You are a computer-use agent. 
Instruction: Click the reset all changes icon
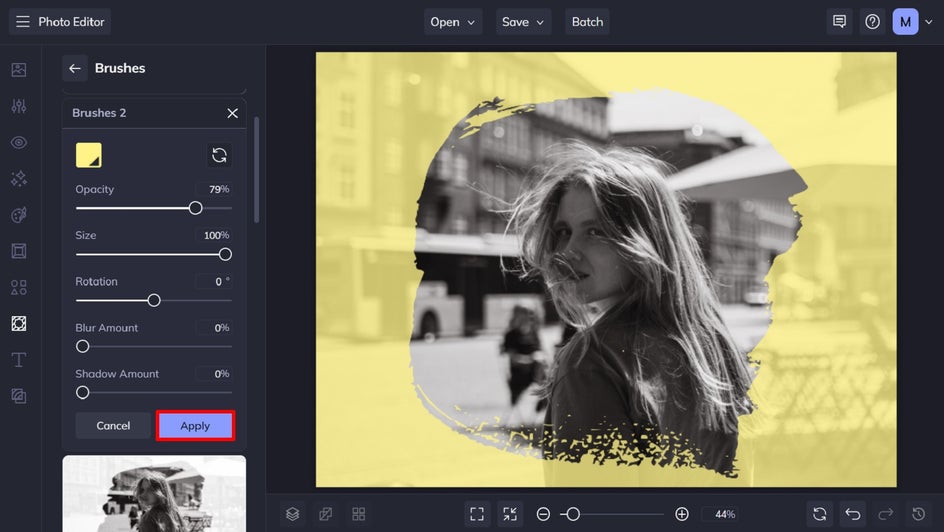click(819, 514)
